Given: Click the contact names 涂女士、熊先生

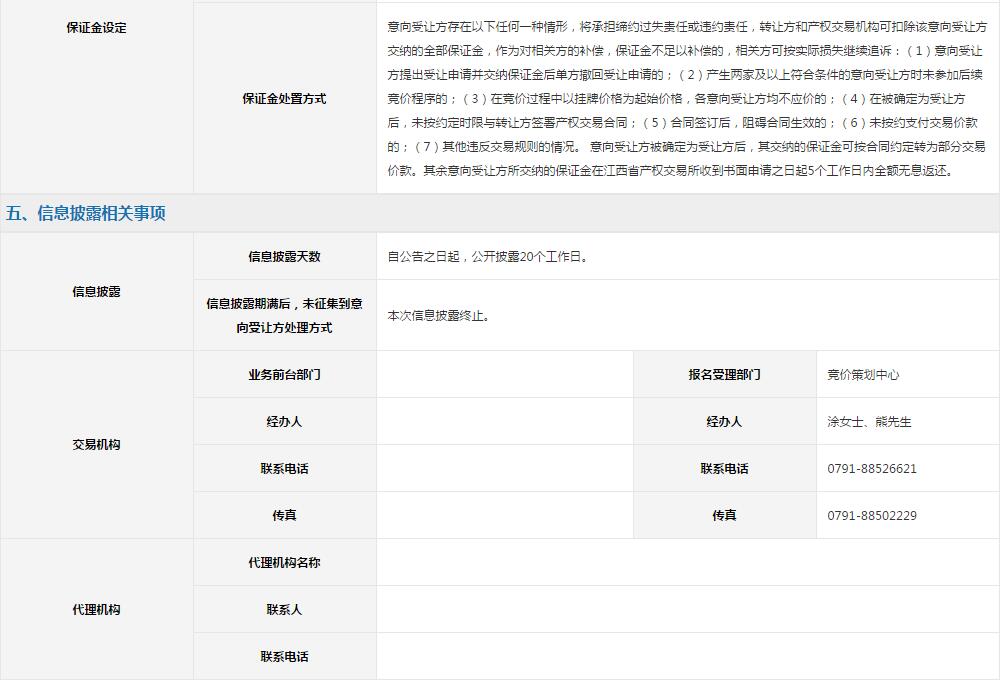Looking at the screenshot, I should [869, 422].
